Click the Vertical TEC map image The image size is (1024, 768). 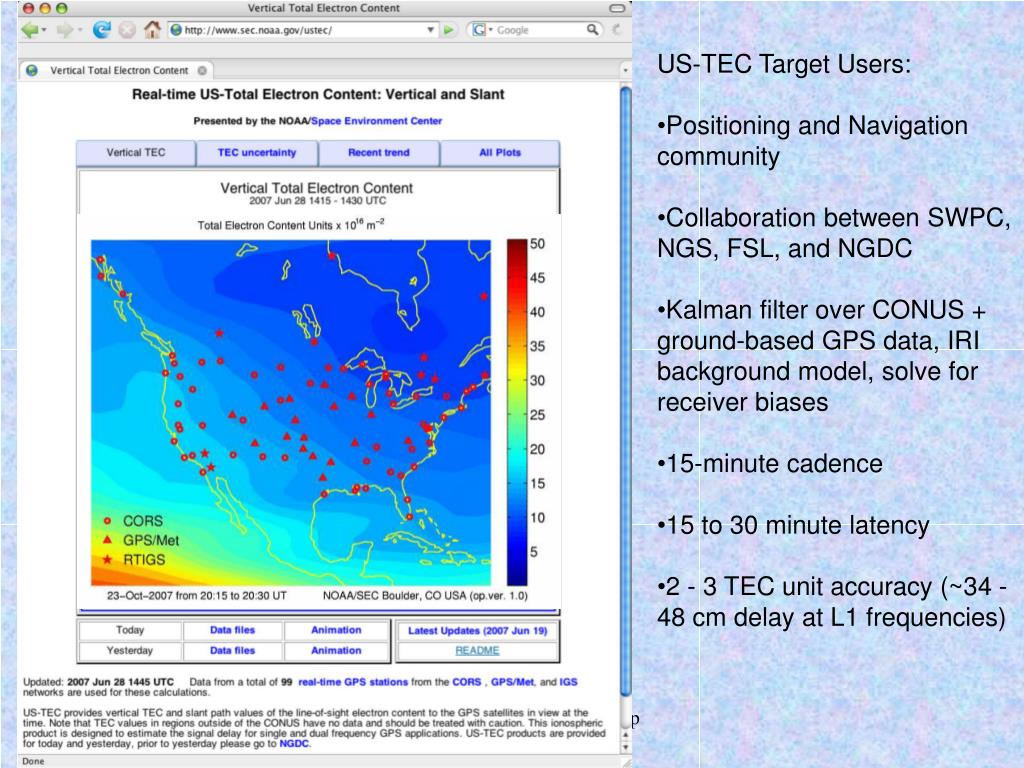pyautogui.click(x=291, y=413)
